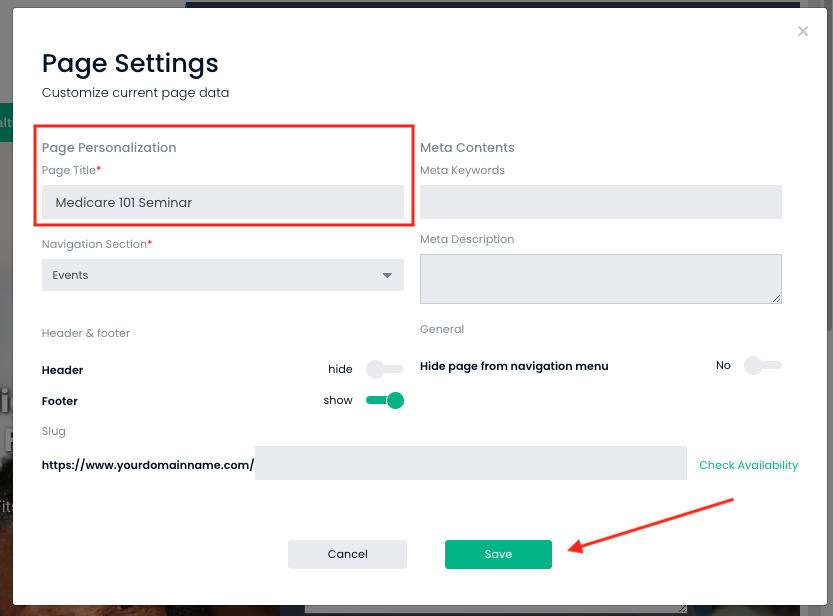Click the 'Meta Contents' section label
The height and width of the screenshot is (616, 833).
coord(468,148)
